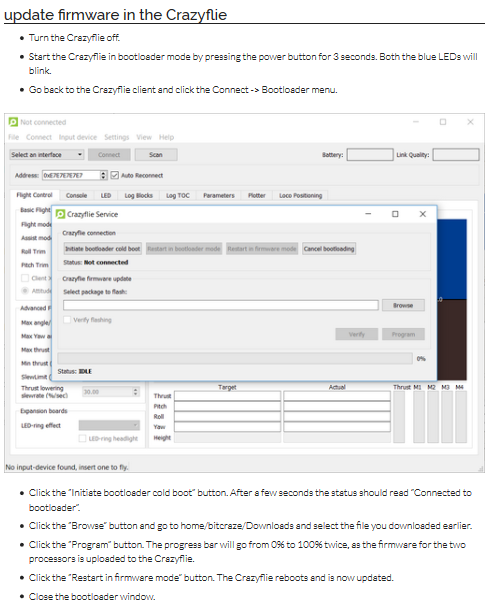Screen dimensions: 499x616
Task: Click the Scan button
Action: click(x=156, y=155)
